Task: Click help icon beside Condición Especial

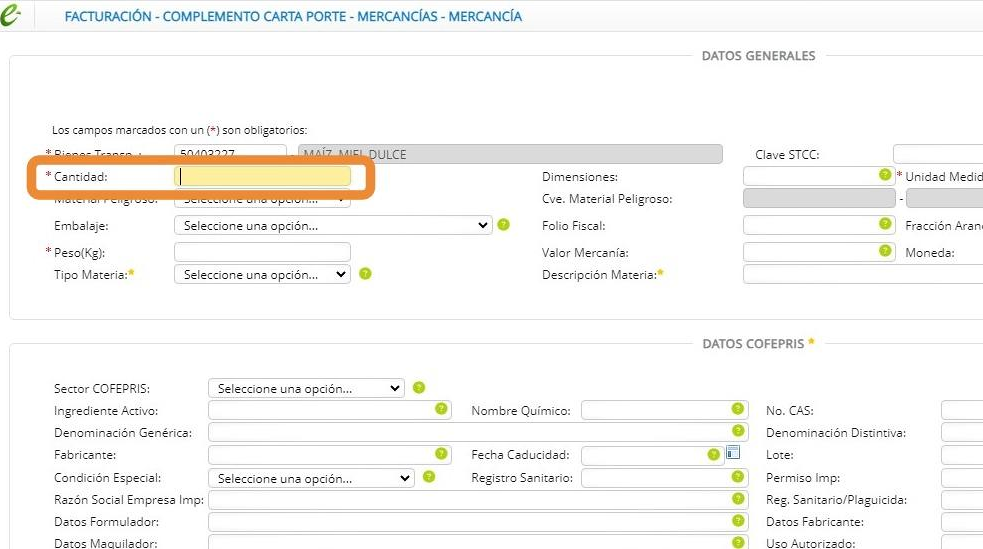Action: (429, 477)
